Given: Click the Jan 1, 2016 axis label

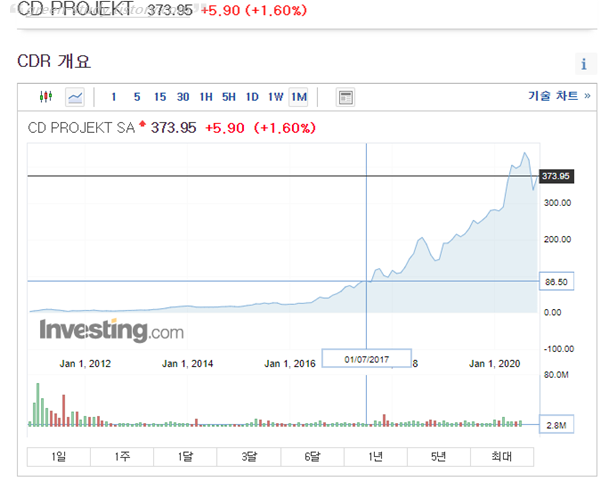Looking at the screenshot, I should coord(290,364).
